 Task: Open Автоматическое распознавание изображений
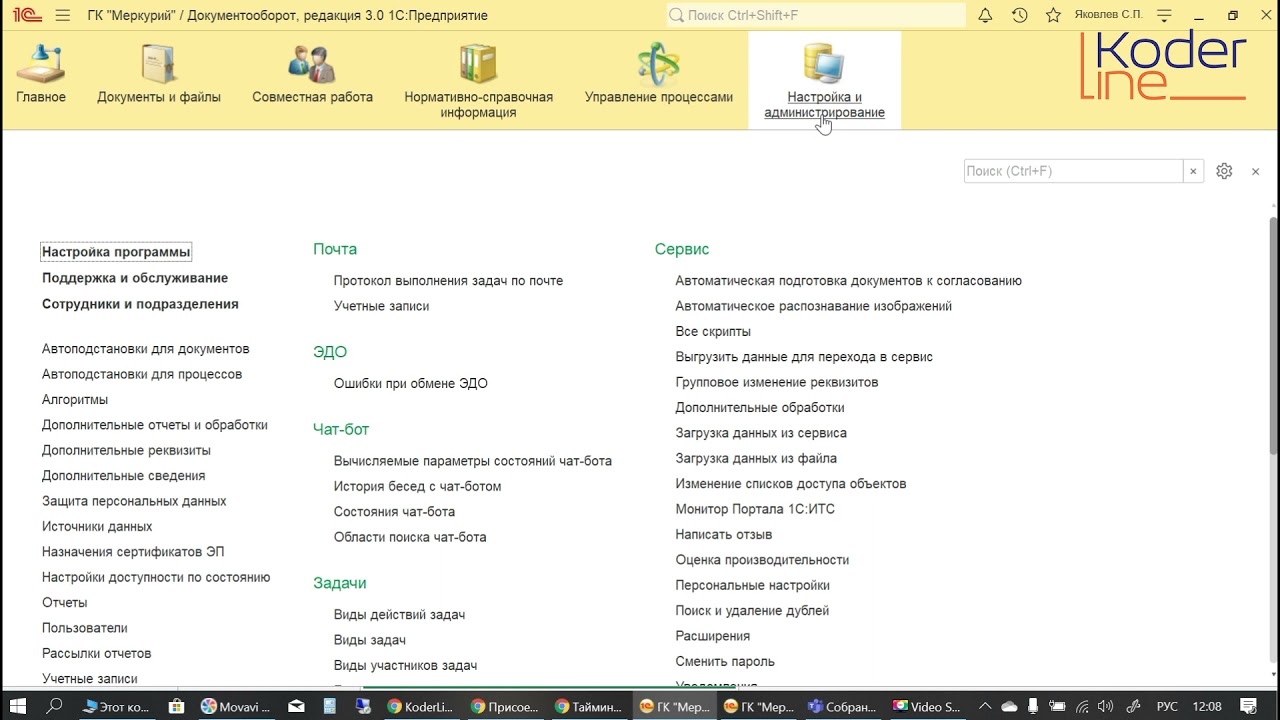[x=814, y=306]
